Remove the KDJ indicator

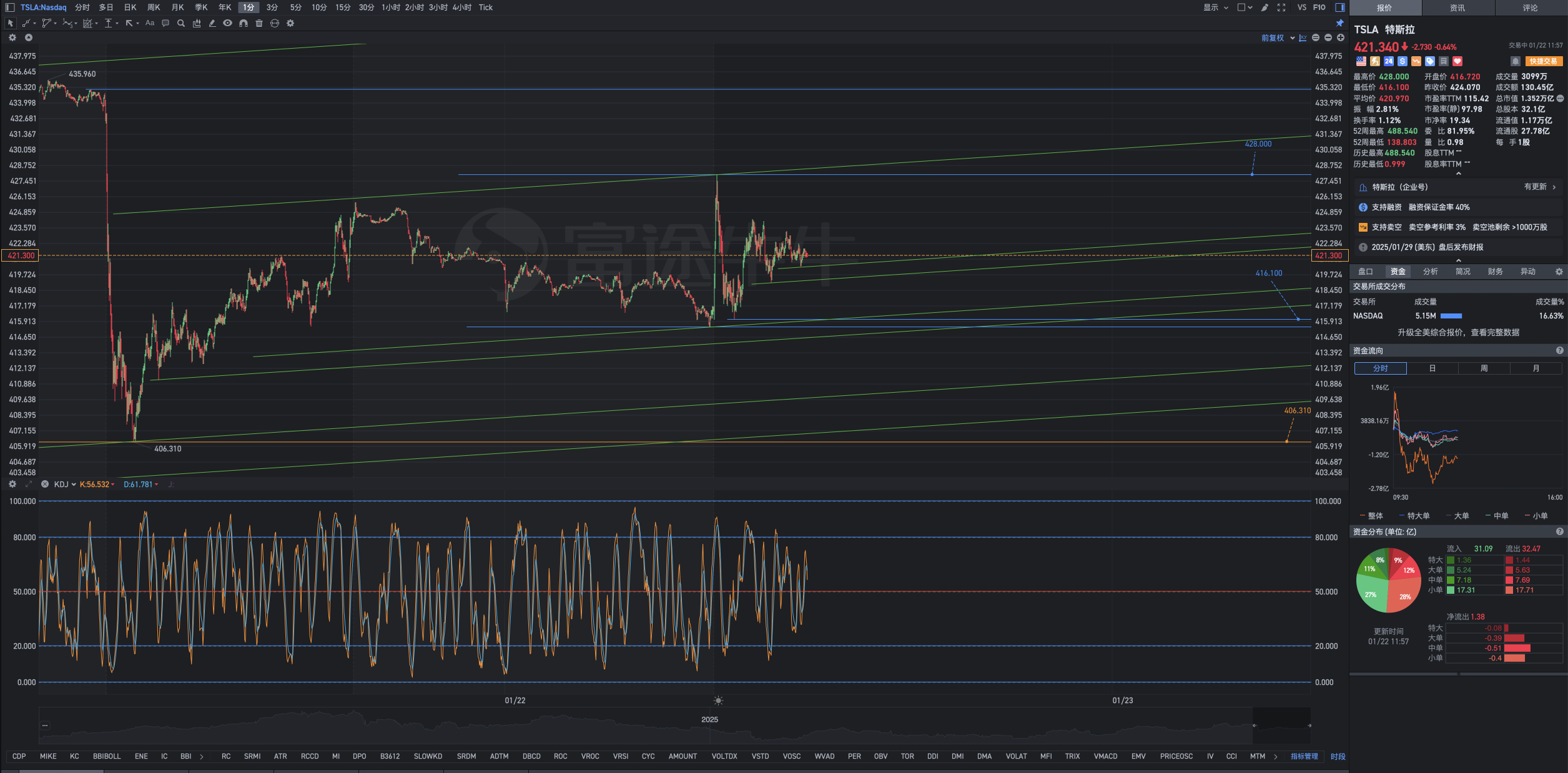tap(45, 484)
